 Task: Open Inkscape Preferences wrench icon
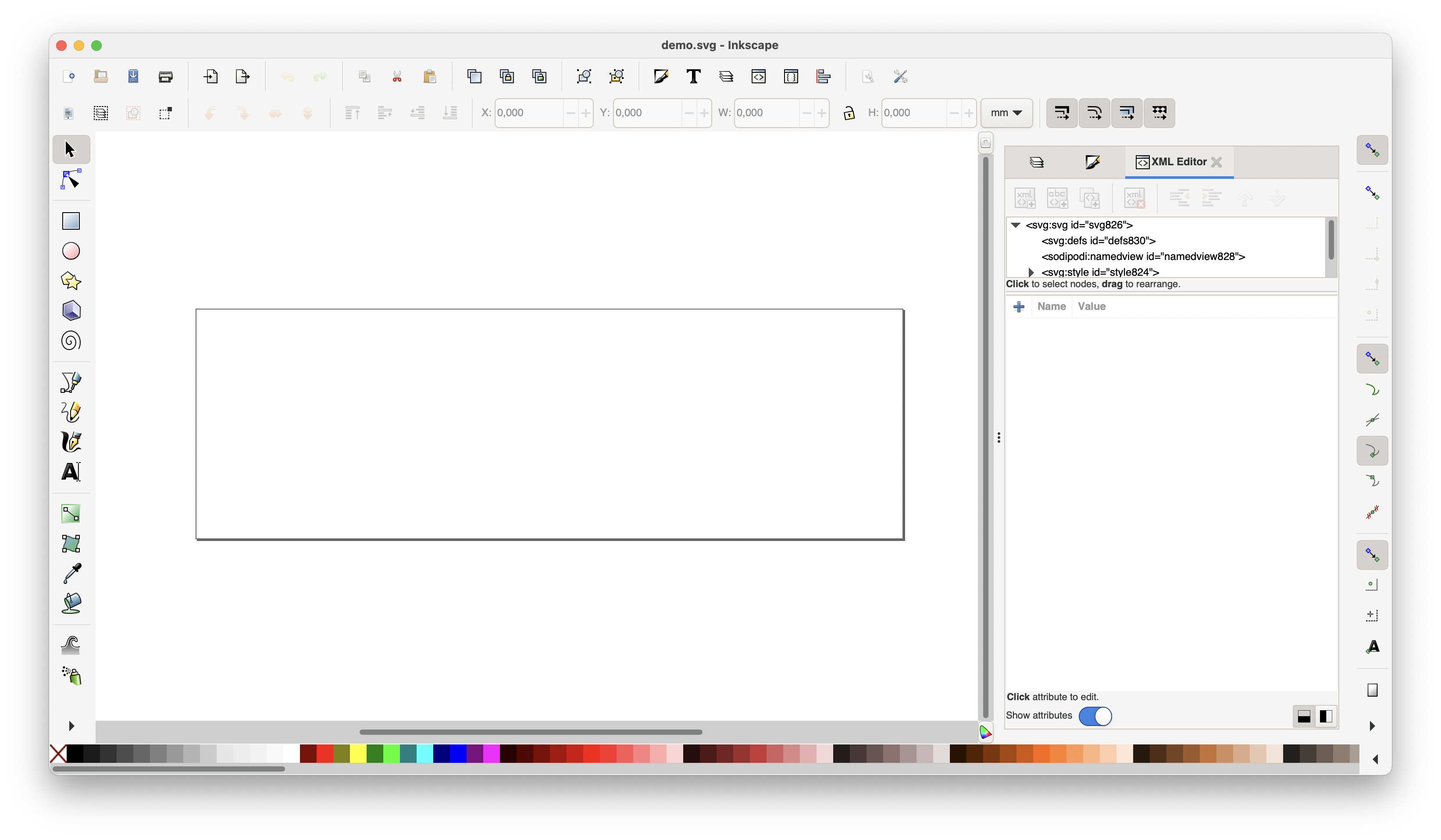pyautogui.click(x=901, y=77)
